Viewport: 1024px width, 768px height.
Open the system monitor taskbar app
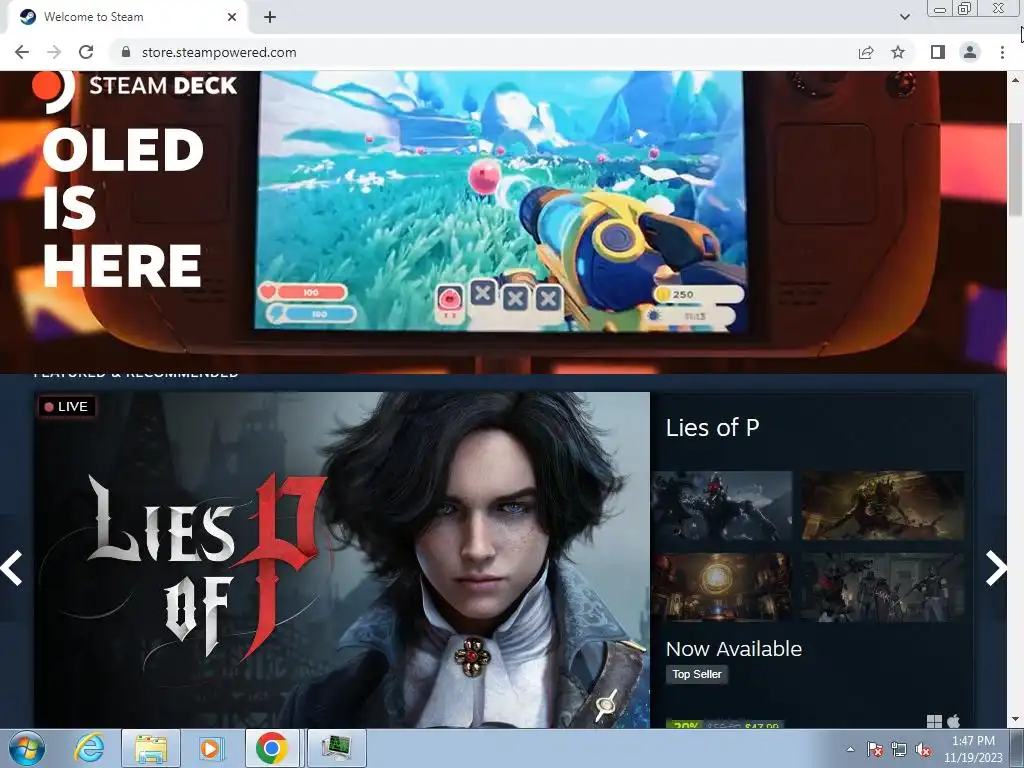(x=336, y=748)
